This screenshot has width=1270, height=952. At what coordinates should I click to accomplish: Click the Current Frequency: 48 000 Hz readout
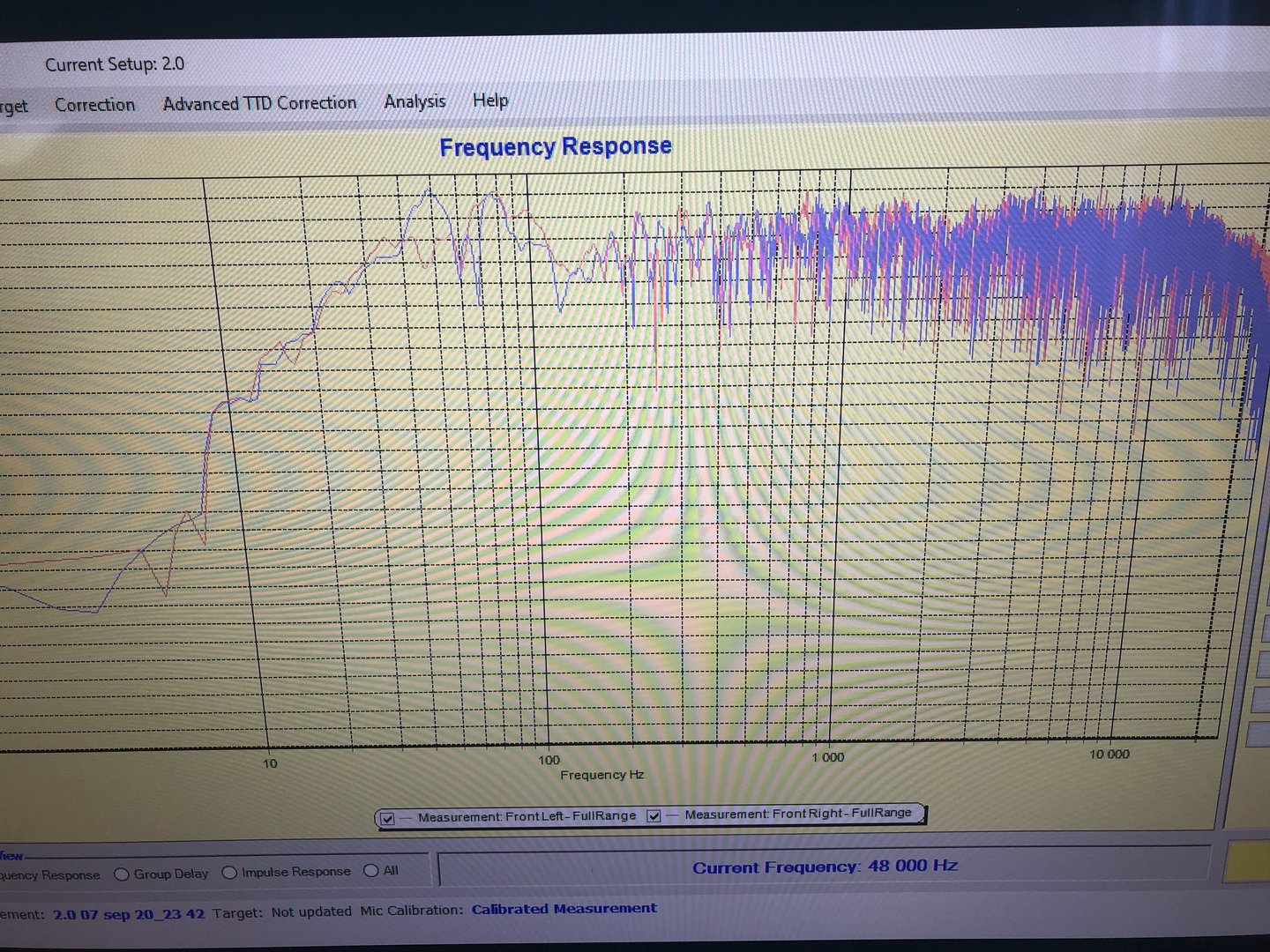point(825,866)
